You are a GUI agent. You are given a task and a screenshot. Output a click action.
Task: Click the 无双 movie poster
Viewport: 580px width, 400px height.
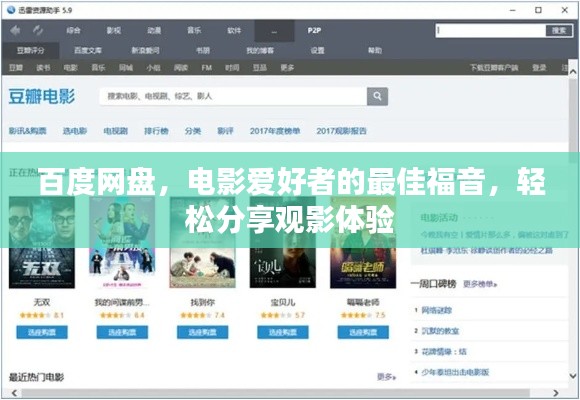tap(42, 242)
